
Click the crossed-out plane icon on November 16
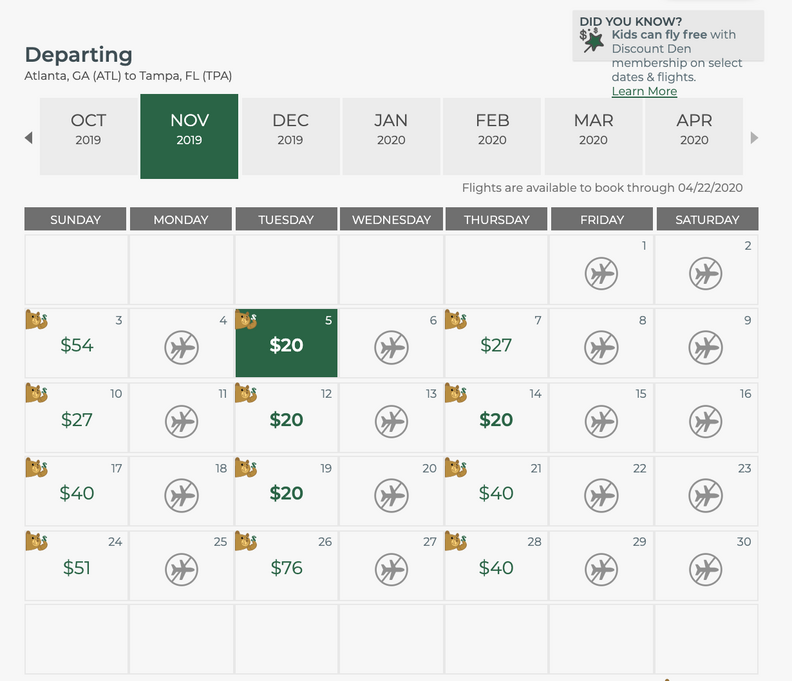pos(706,421)
